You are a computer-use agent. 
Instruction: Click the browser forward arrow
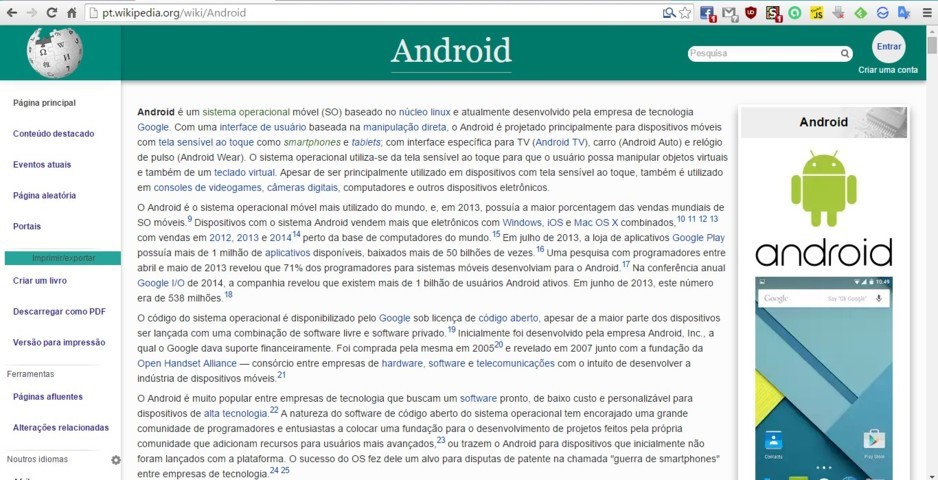tap(32, 13)
